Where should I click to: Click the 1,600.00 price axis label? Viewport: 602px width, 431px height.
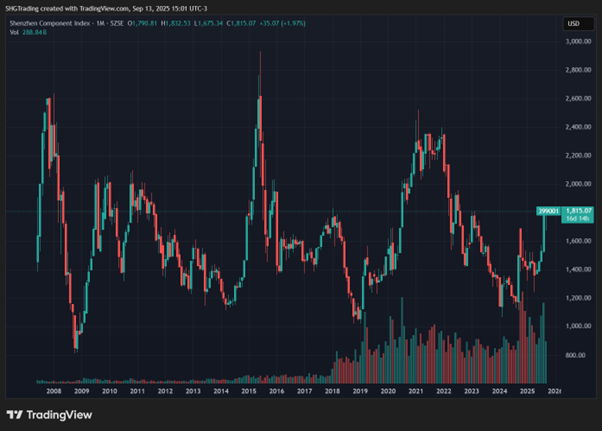(x=578, y=241)
